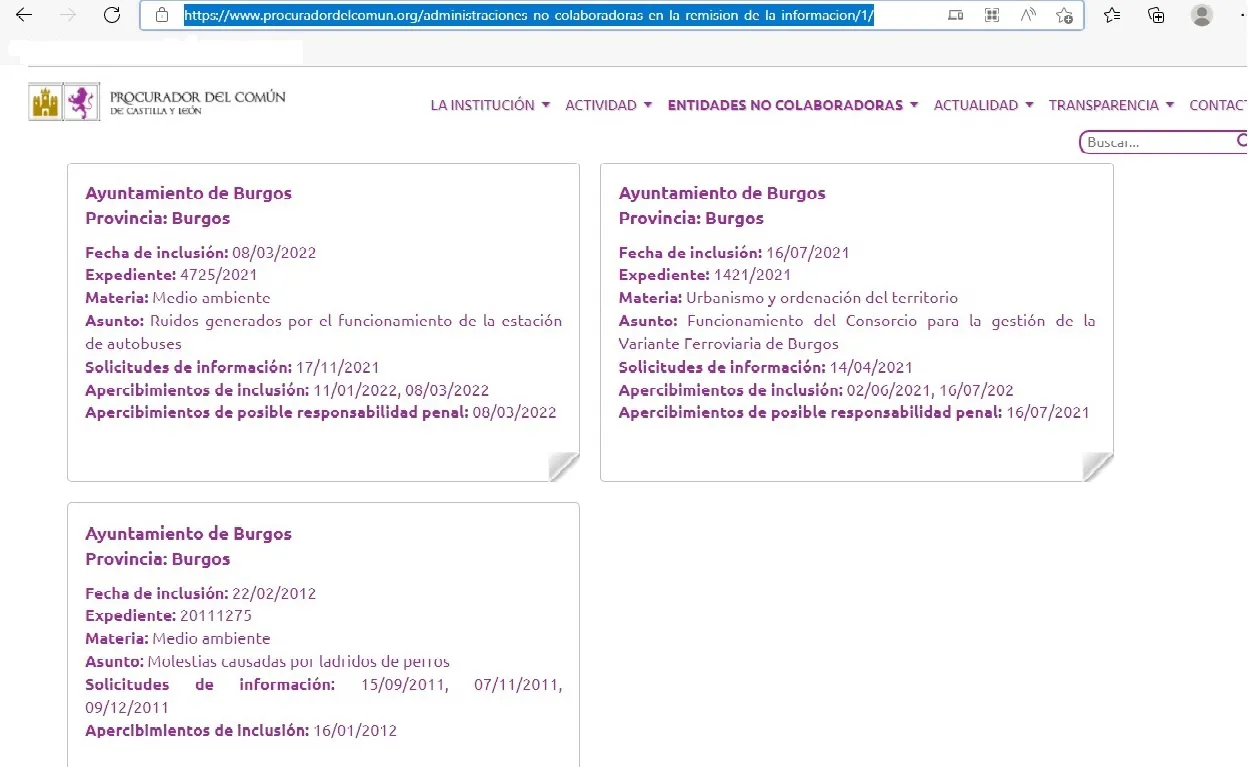Image resolution: width=1248 pixels, height=767 pixels.
Task: Open the Favorites list icon
Action: [1112, 15]
